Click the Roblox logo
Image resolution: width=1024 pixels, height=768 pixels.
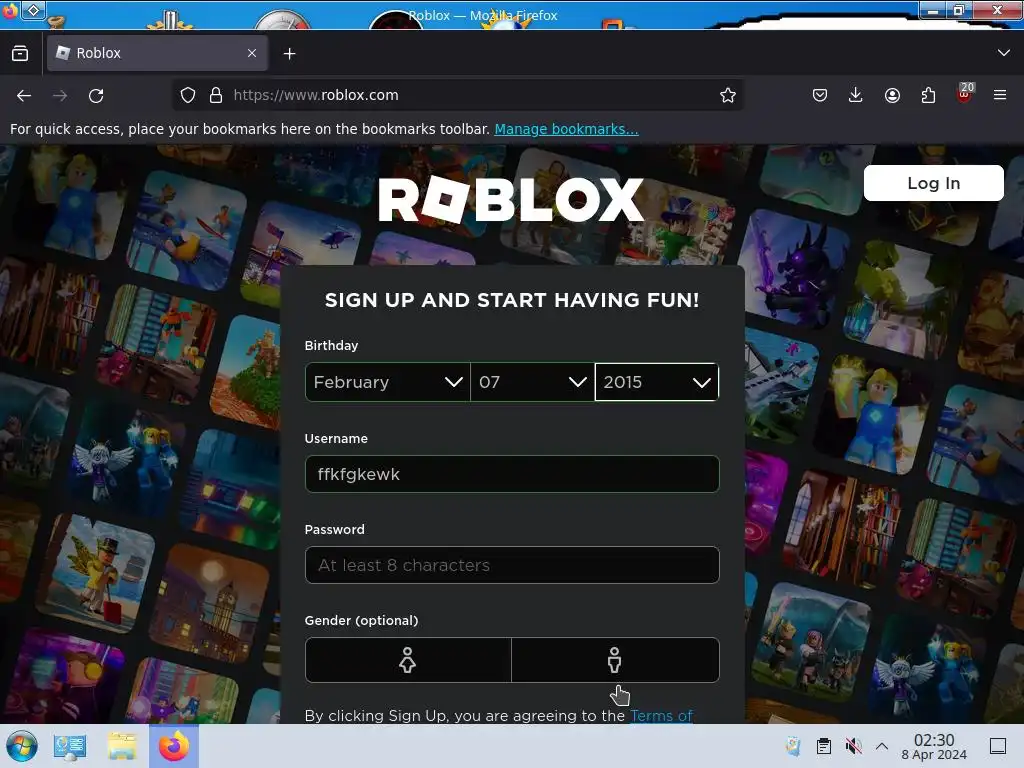click(x=511, y=200)
